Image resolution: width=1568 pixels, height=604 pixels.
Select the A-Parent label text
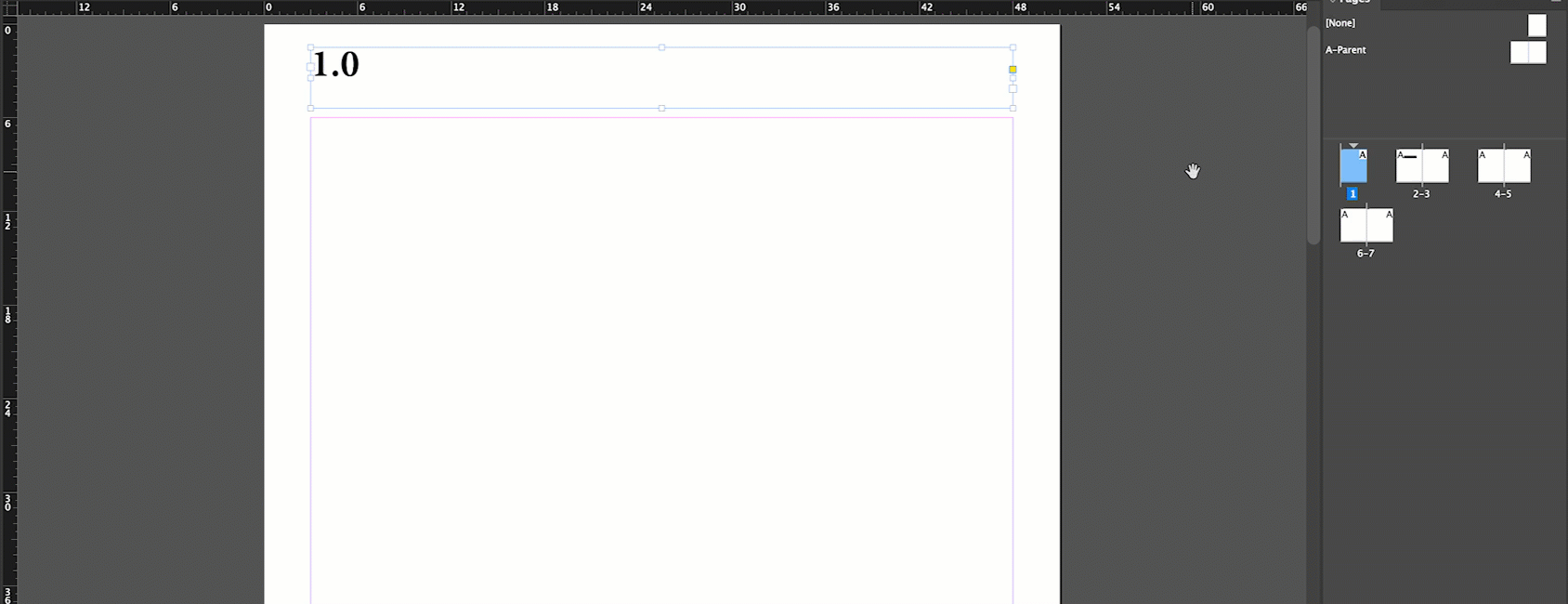click(1345, 50)
